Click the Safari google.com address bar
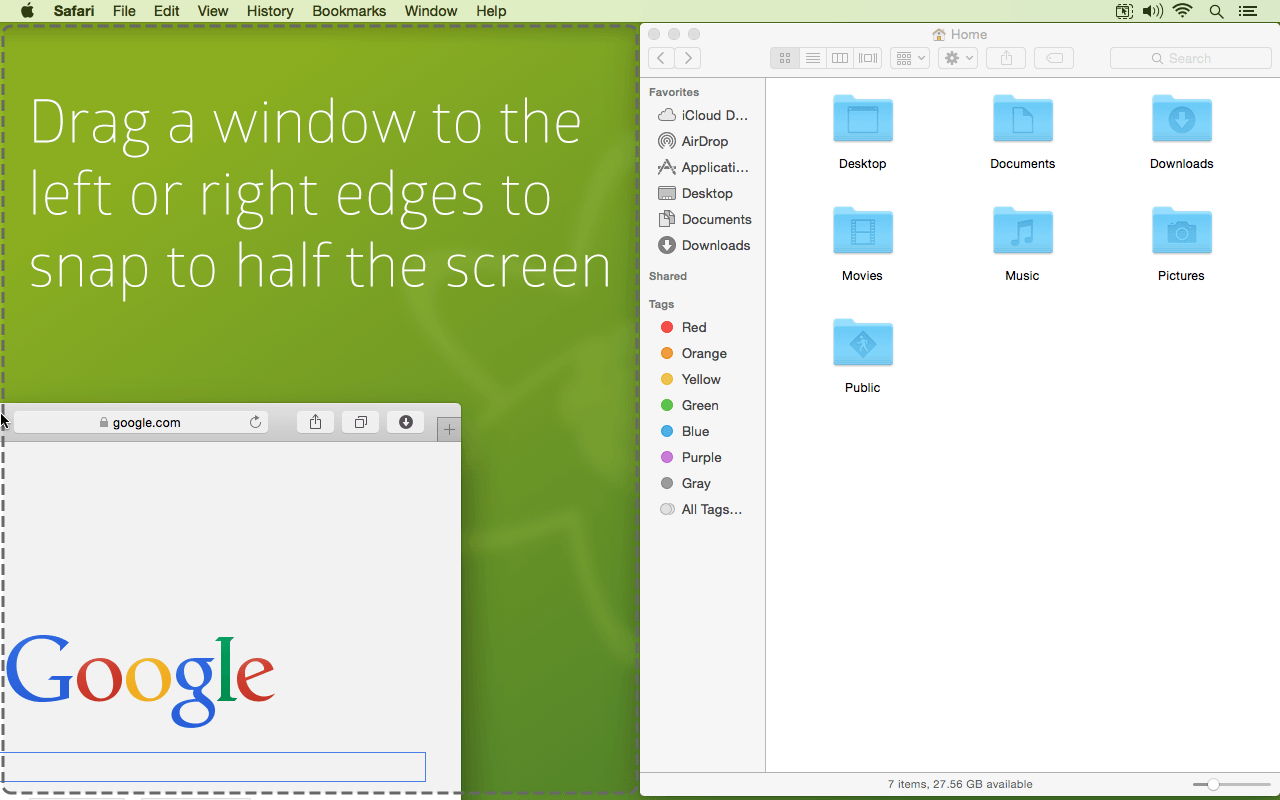 click(x=142, y=422)
